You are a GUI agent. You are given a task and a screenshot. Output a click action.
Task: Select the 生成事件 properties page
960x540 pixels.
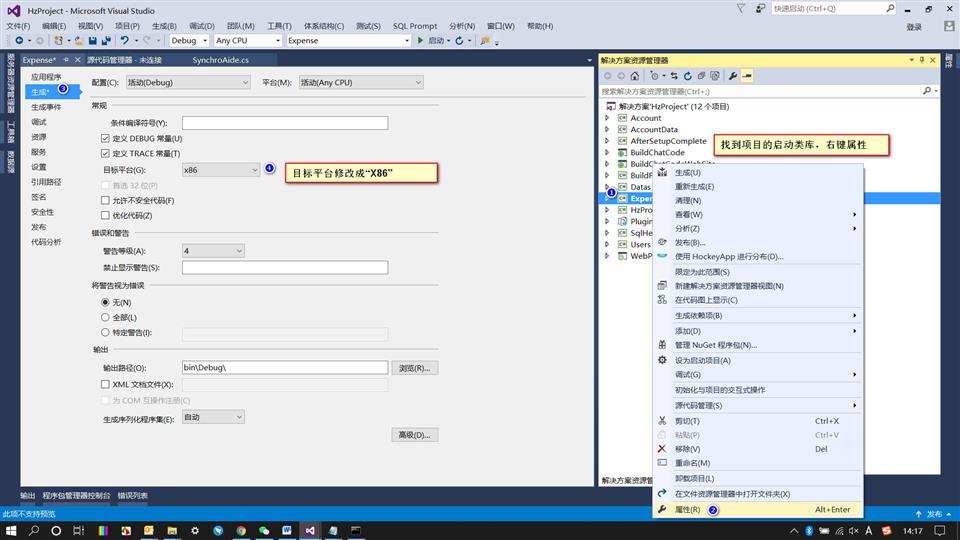point(46,107)
